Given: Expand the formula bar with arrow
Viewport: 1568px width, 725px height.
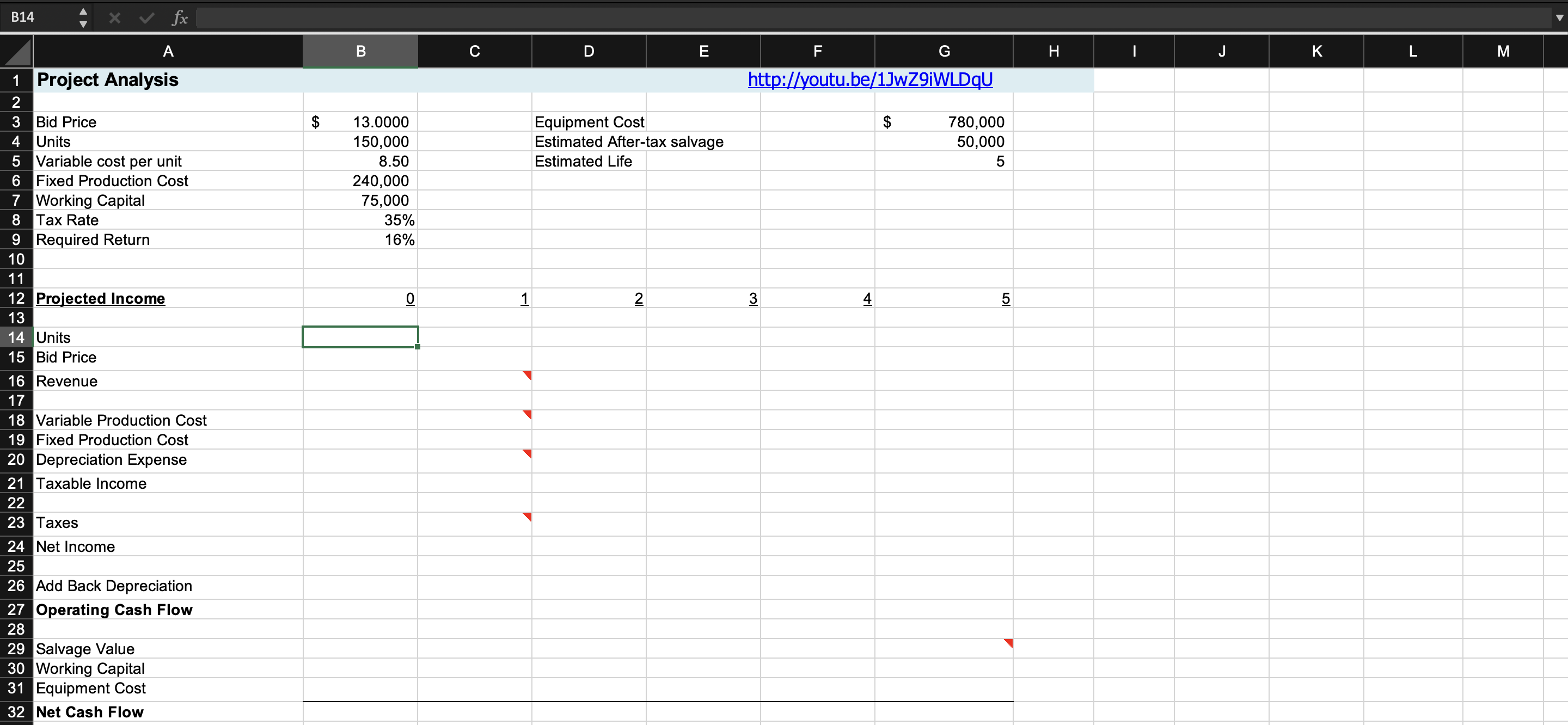Looking at the screenshot, I should [x=1559, y=17].
